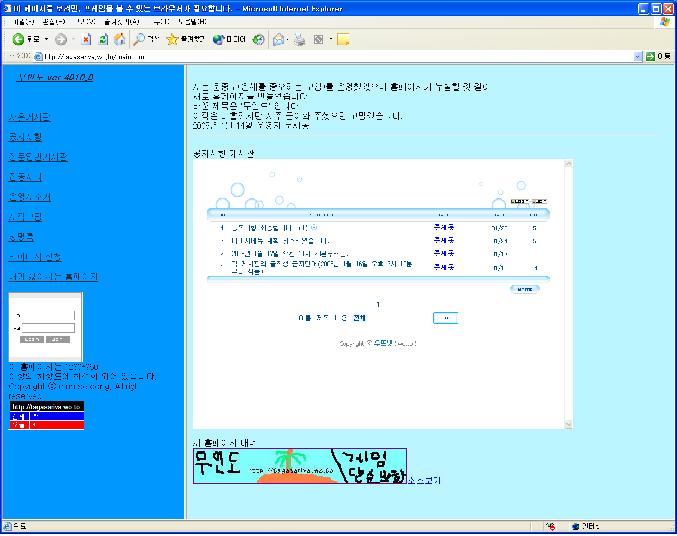This screenshot has width=677, height=536.
Task: Click the History icon in toolbar
Action: coord(258,39)
